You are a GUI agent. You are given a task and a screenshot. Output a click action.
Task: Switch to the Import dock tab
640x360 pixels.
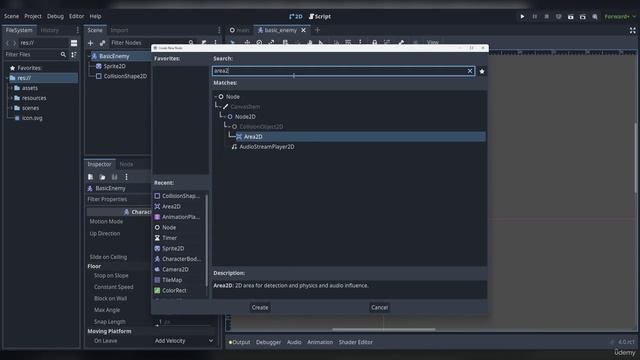click(119, 30)
